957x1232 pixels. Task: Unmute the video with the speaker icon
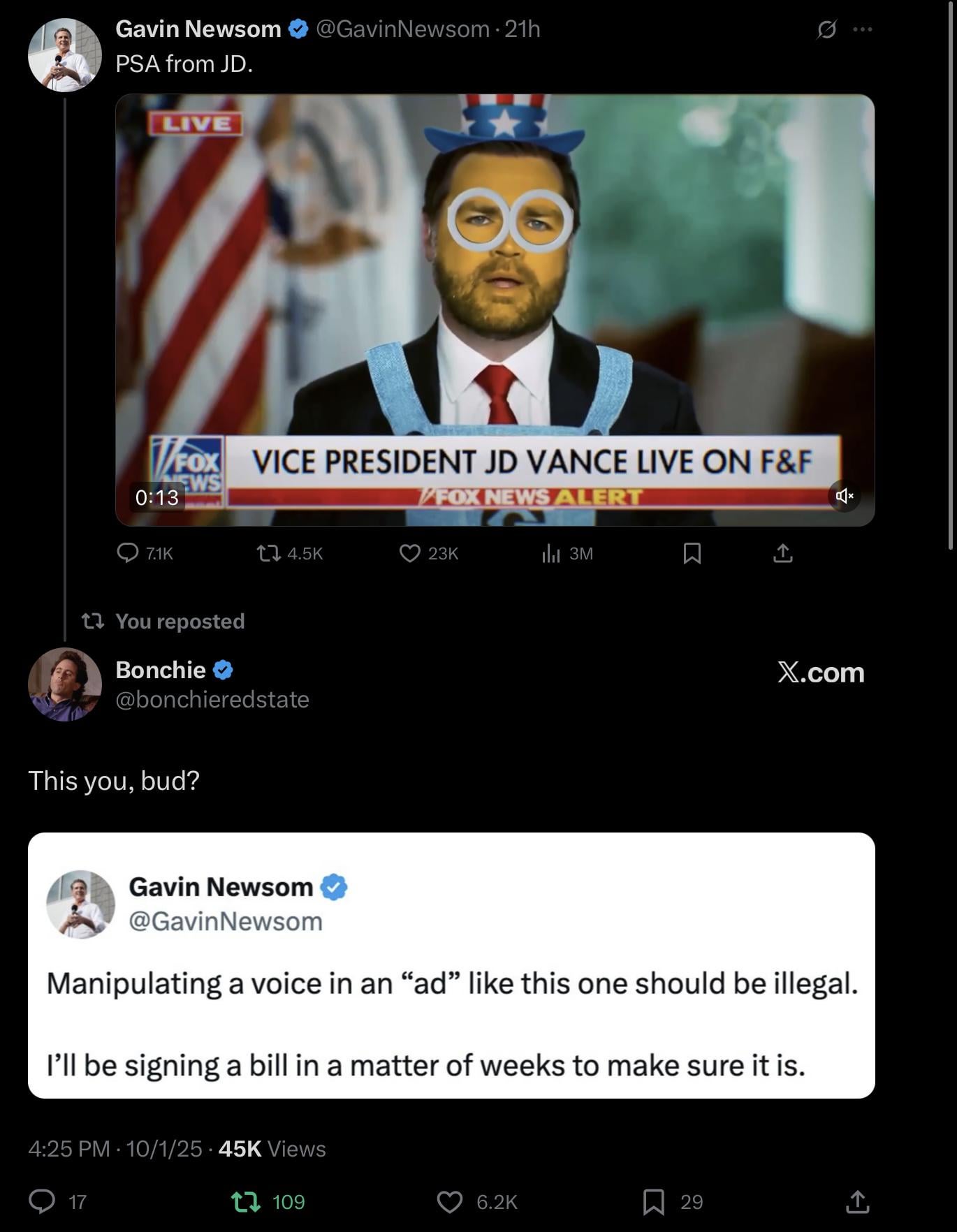(844, 496)
